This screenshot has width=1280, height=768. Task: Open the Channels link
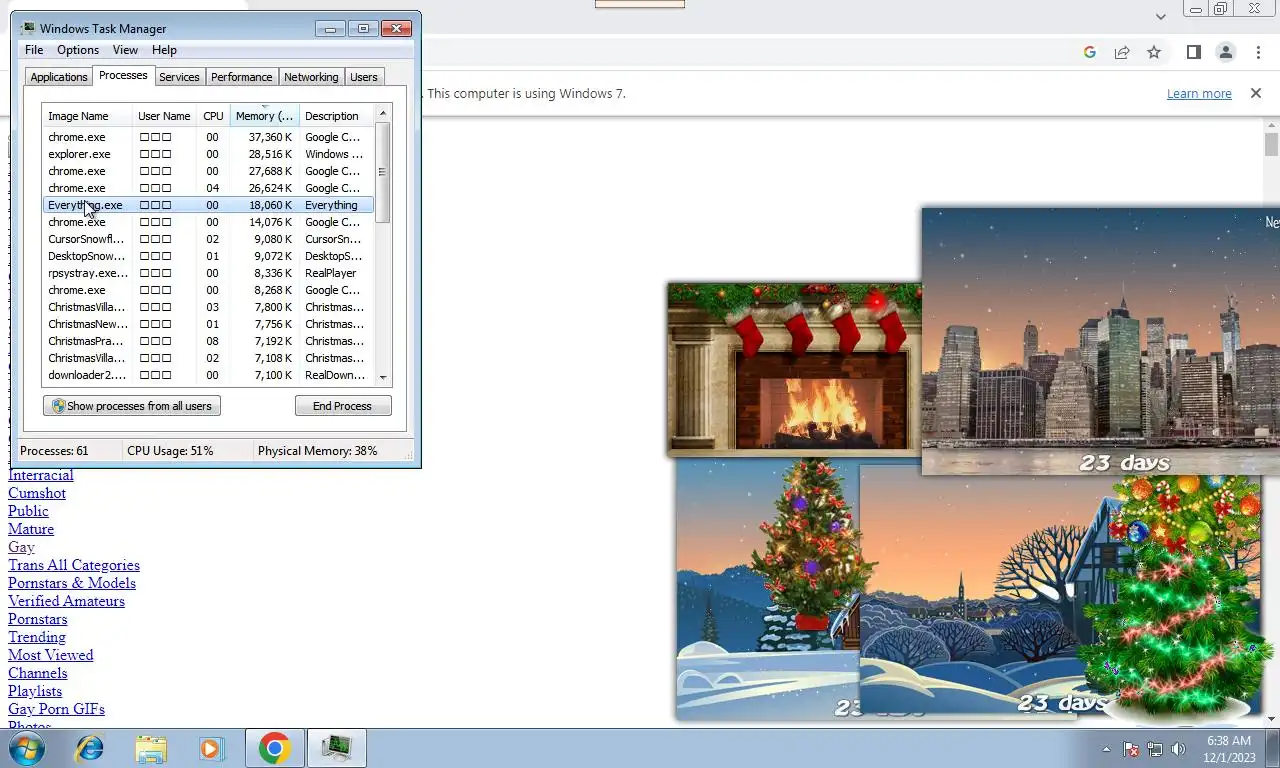pyautogui.click(x=37, y=673)
